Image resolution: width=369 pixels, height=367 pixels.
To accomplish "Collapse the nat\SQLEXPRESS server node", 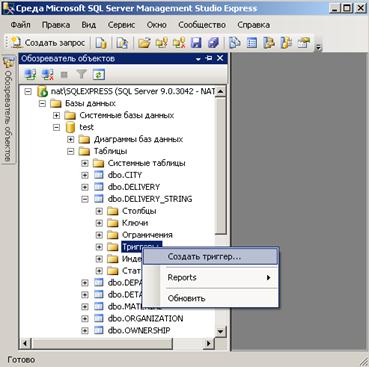I will coord(28,91).
